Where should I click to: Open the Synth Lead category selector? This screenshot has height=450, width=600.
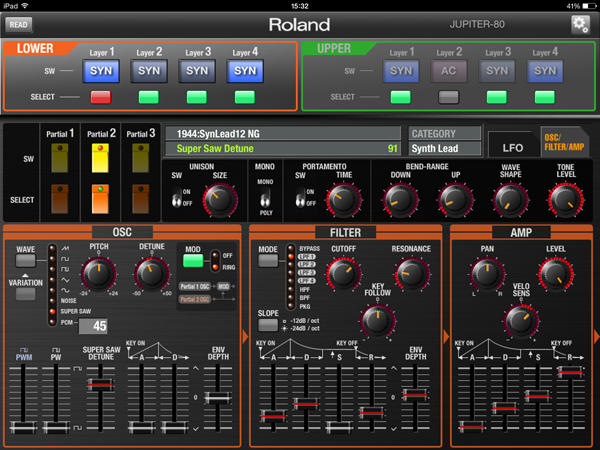point(445,148)
